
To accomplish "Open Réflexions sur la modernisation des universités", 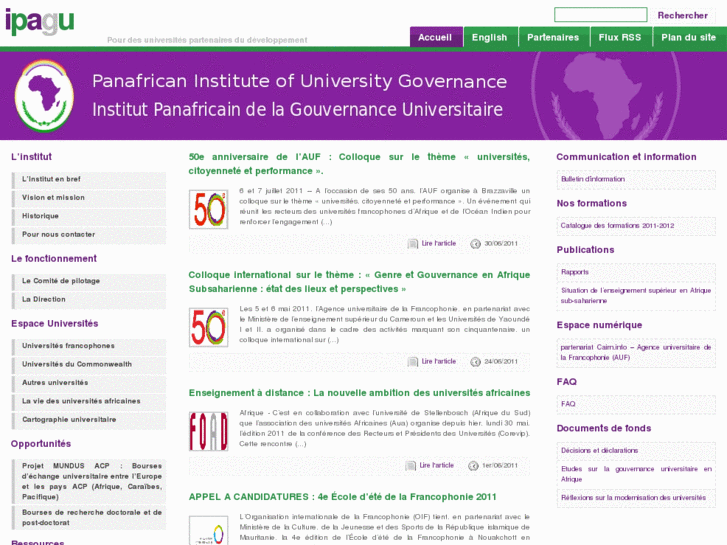I will pos(636,498).
